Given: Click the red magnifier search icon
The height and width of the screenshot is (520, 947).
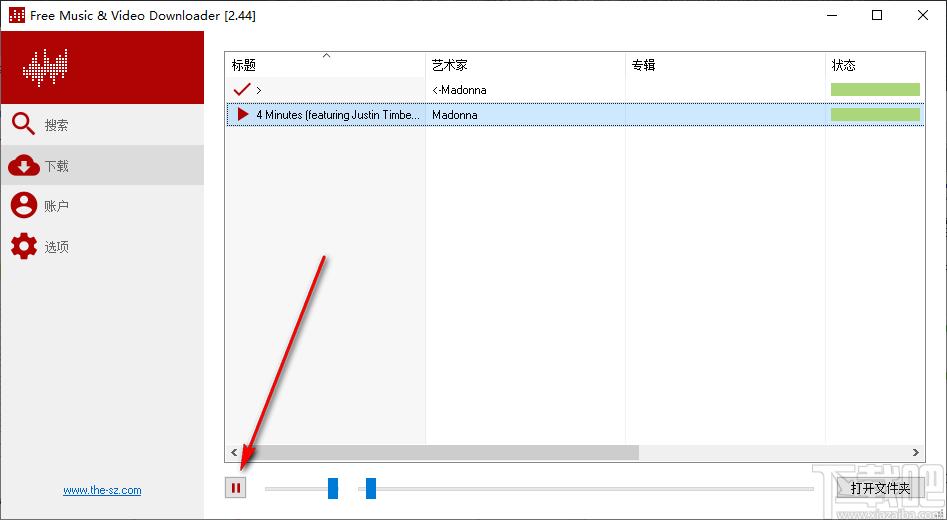Looking at the screenshot, I should pyautogui.click(x=24, y=124).
